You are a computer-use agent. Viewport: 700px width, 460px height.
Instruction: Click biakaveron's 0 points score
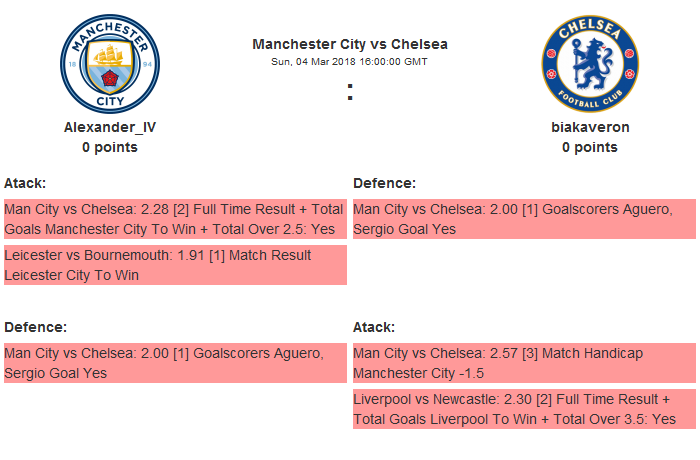click(x=589, y=147)
